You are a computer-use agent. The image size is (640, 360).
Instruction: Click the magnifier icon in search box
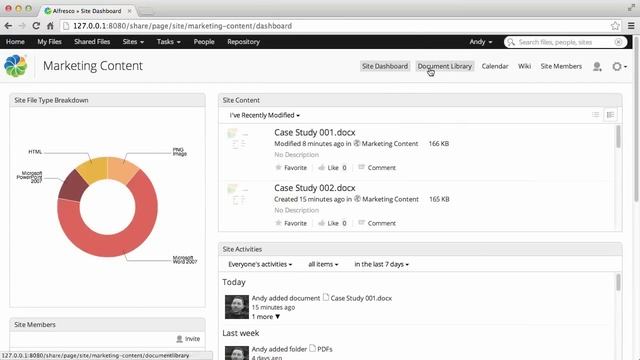(511, 42)
